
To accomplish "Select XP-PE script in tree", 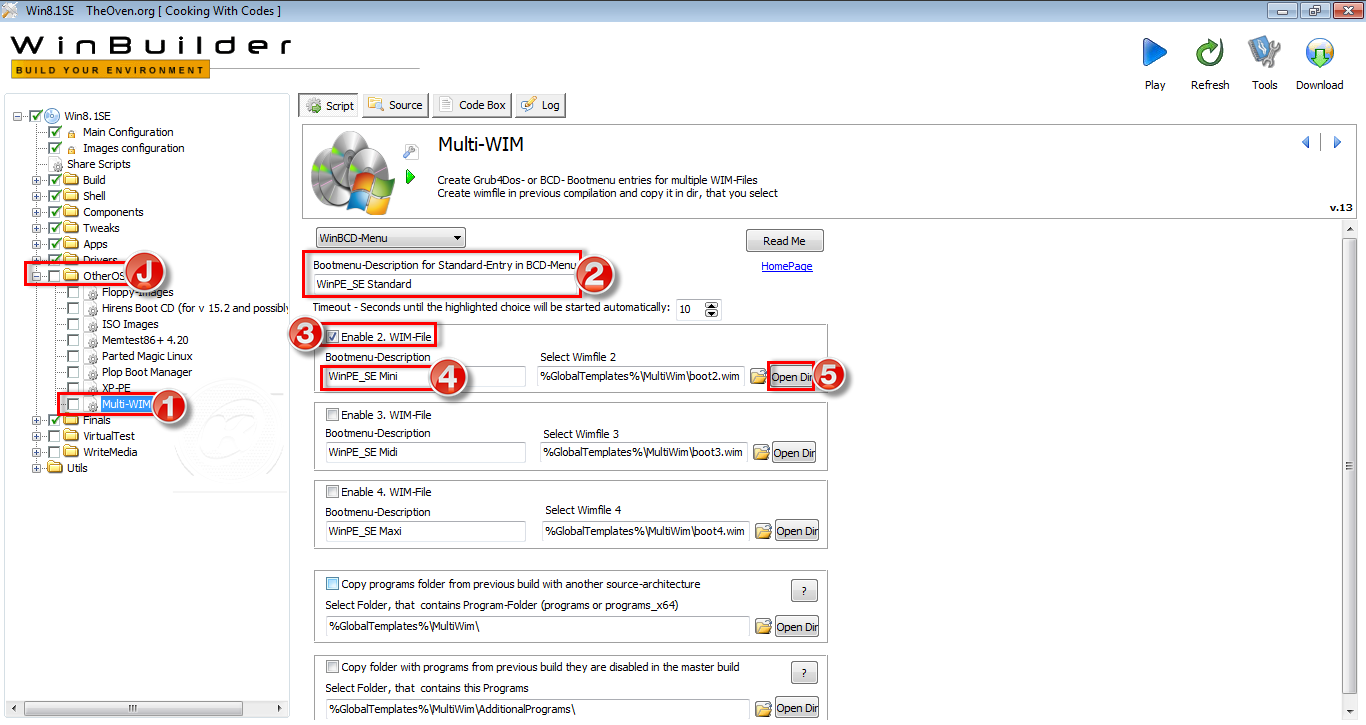I will [116, 388].
